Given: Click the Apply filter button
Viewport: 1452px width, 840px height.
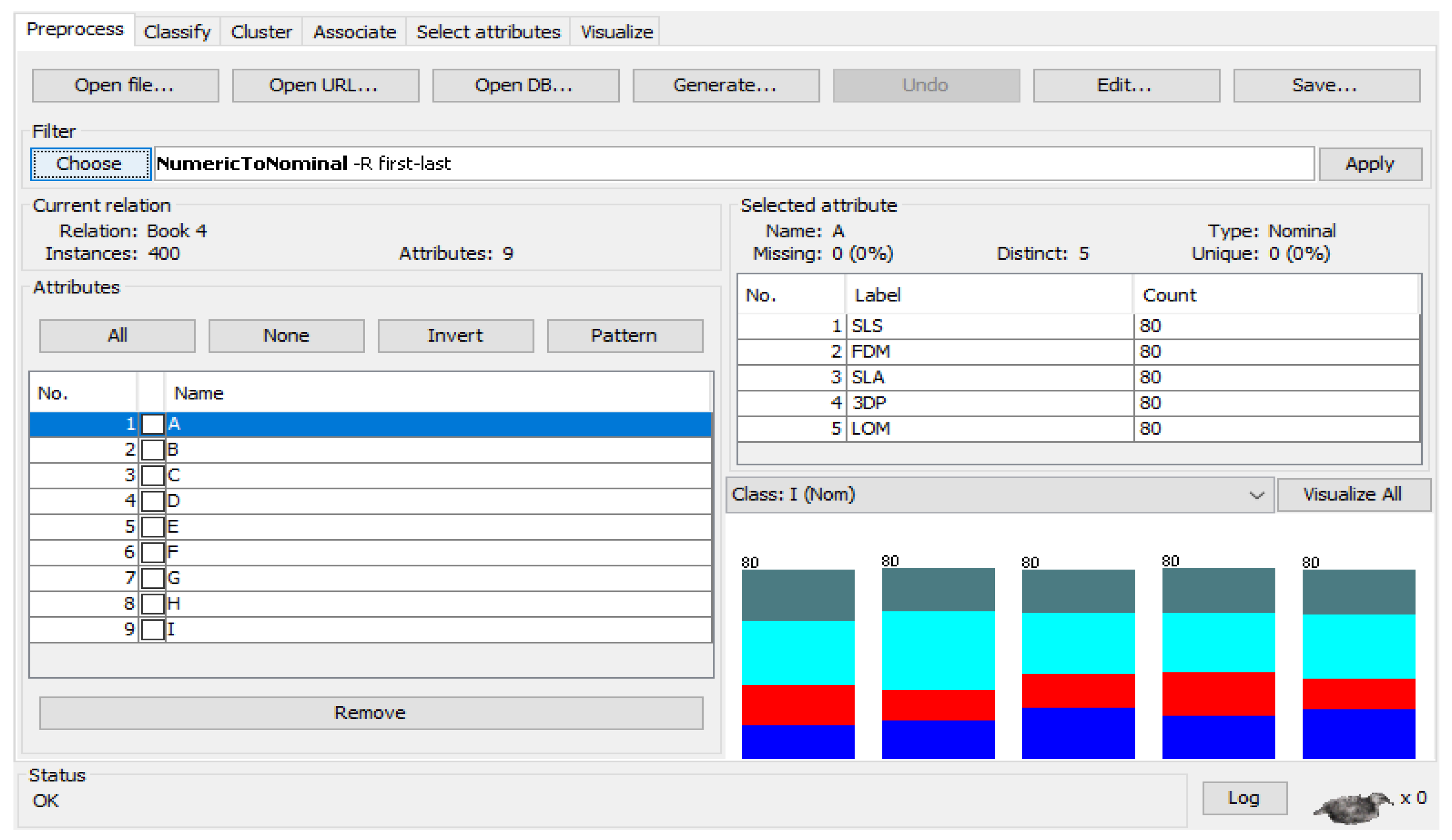Looking at the screenshot, I should [x=1369, y=164].
